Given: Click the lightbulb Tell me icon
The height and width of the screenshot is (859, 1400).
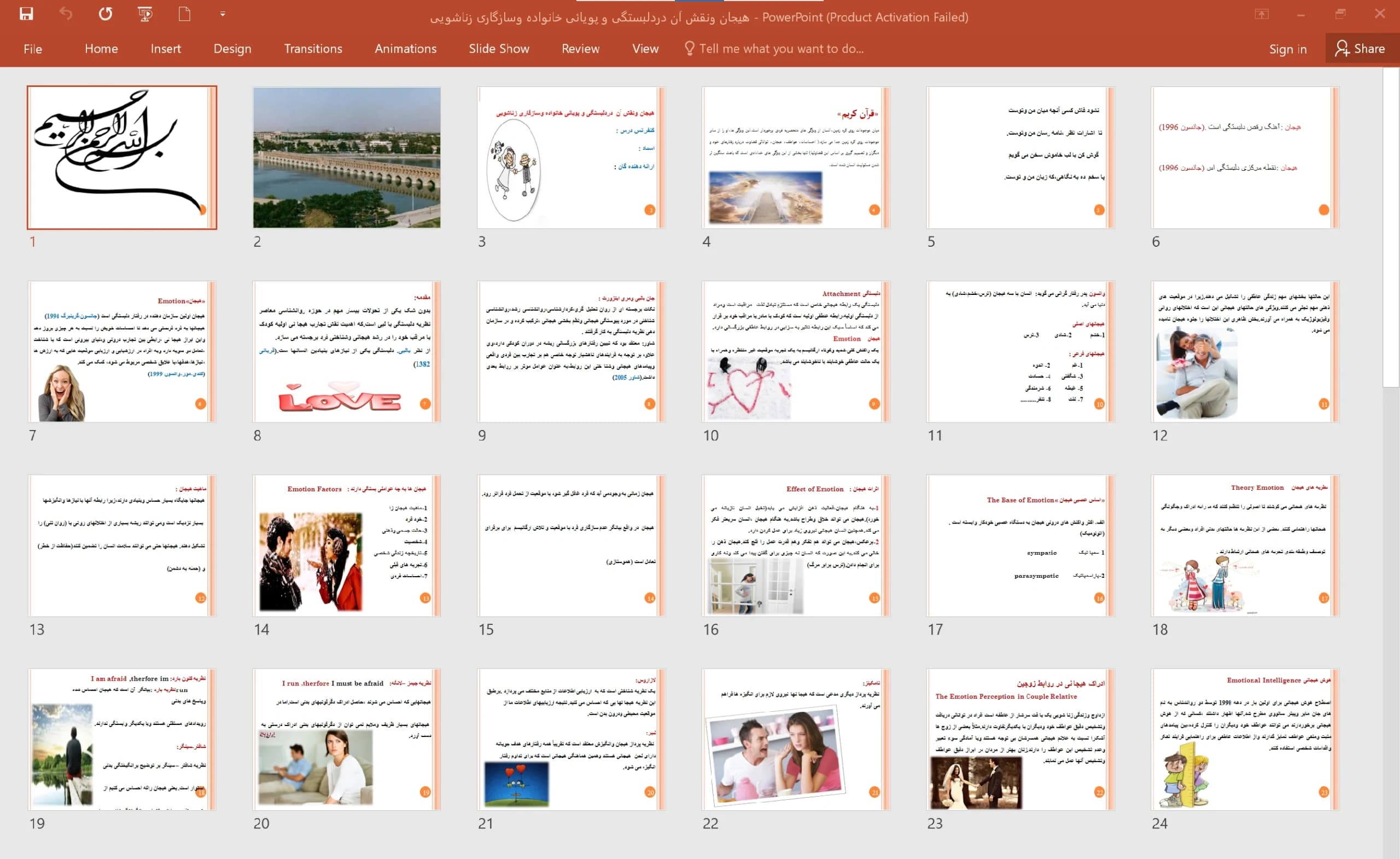Looking at the screenshot, I should (689, 48).
